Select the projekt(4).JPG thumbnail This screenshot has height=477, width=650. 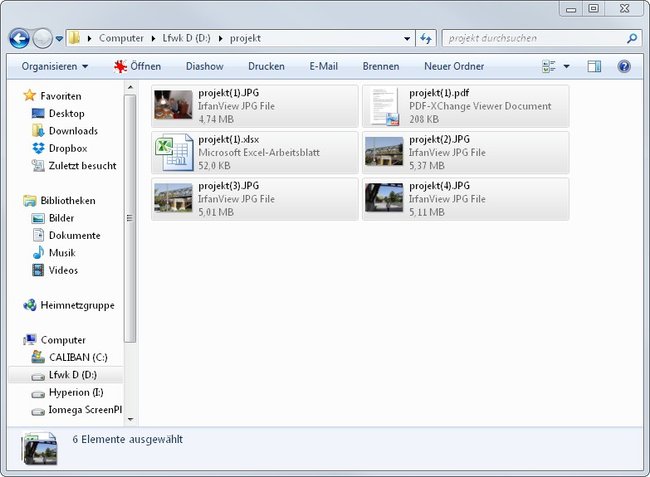coord(384,198)
